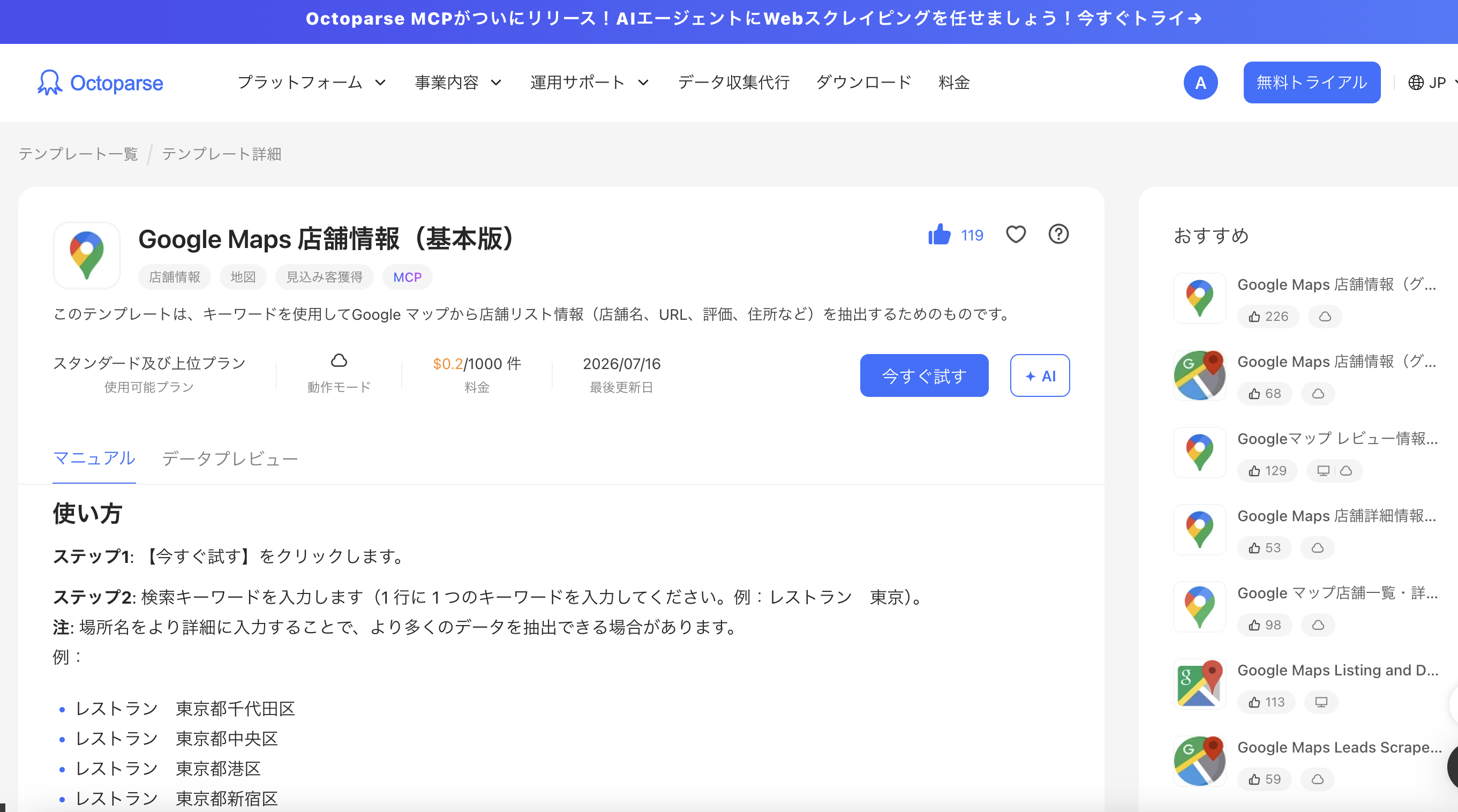Open thumbnail of Googleマップ レビュー情報 template
Image resolution: width=1458 pixels, height=812 pixels.
1199,453
